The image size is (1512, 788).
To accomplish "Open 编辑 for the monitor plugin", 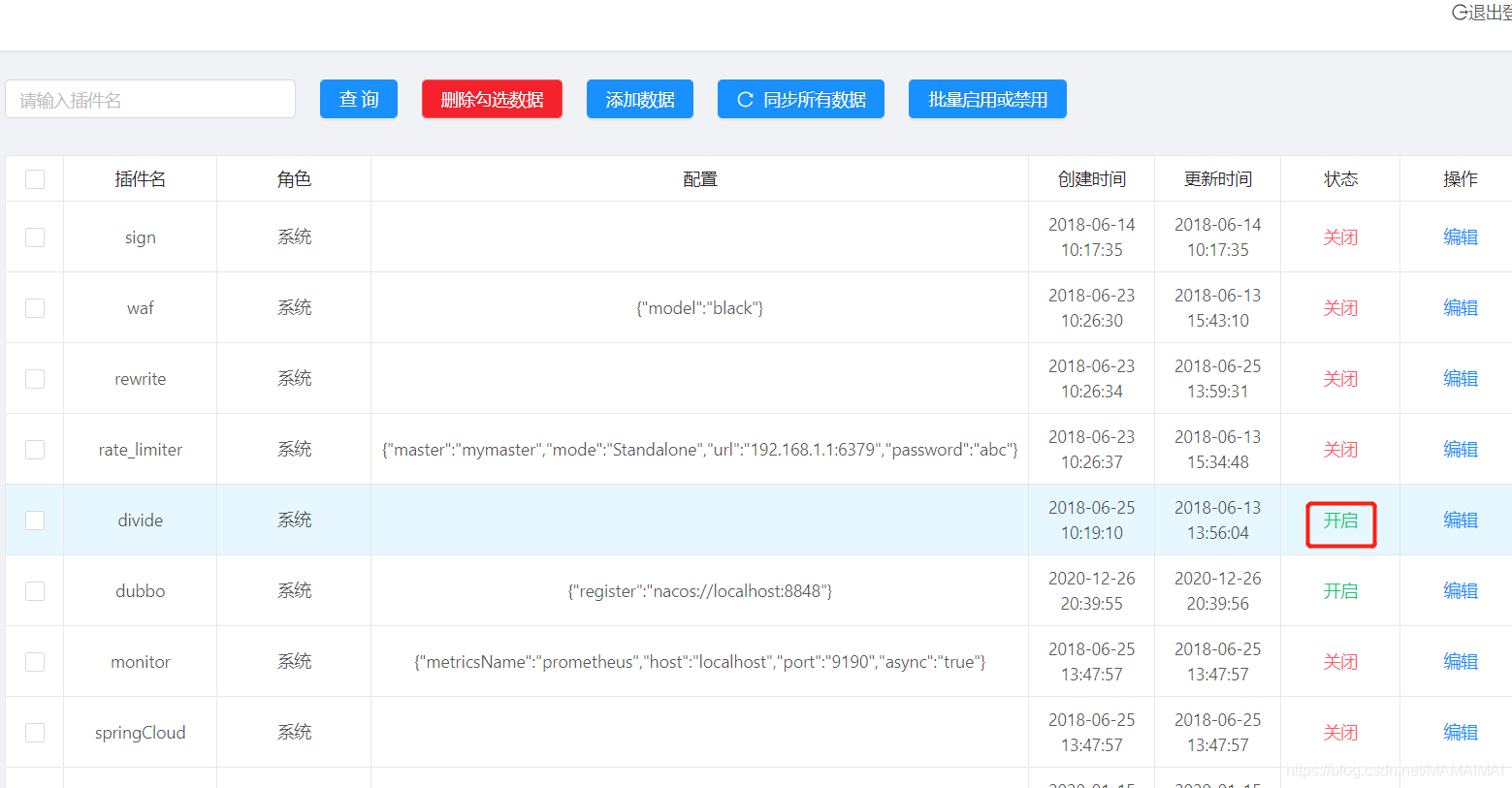I will 1461,662.
